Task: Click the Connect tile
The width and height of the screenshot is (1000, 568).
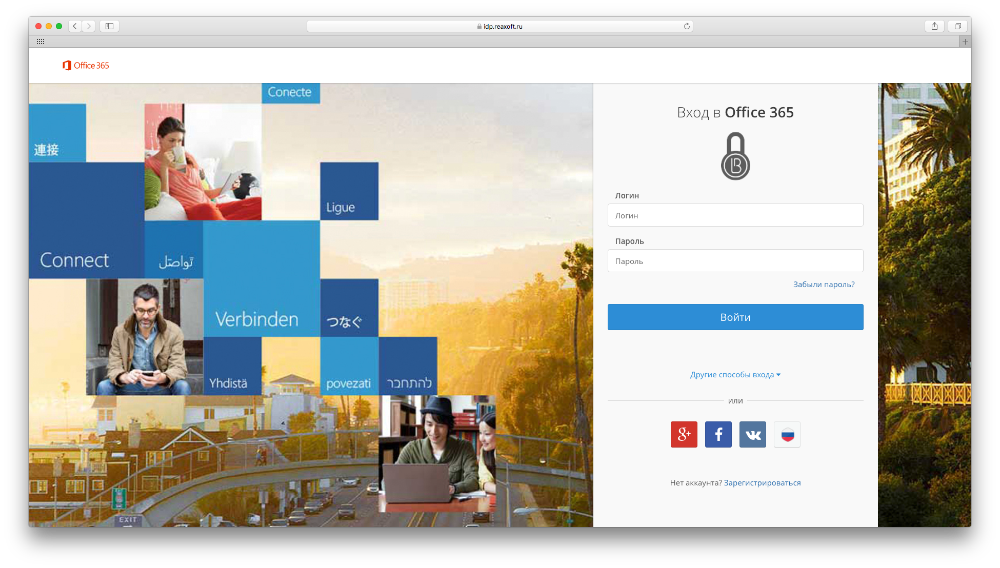Action: coord(86,221)
